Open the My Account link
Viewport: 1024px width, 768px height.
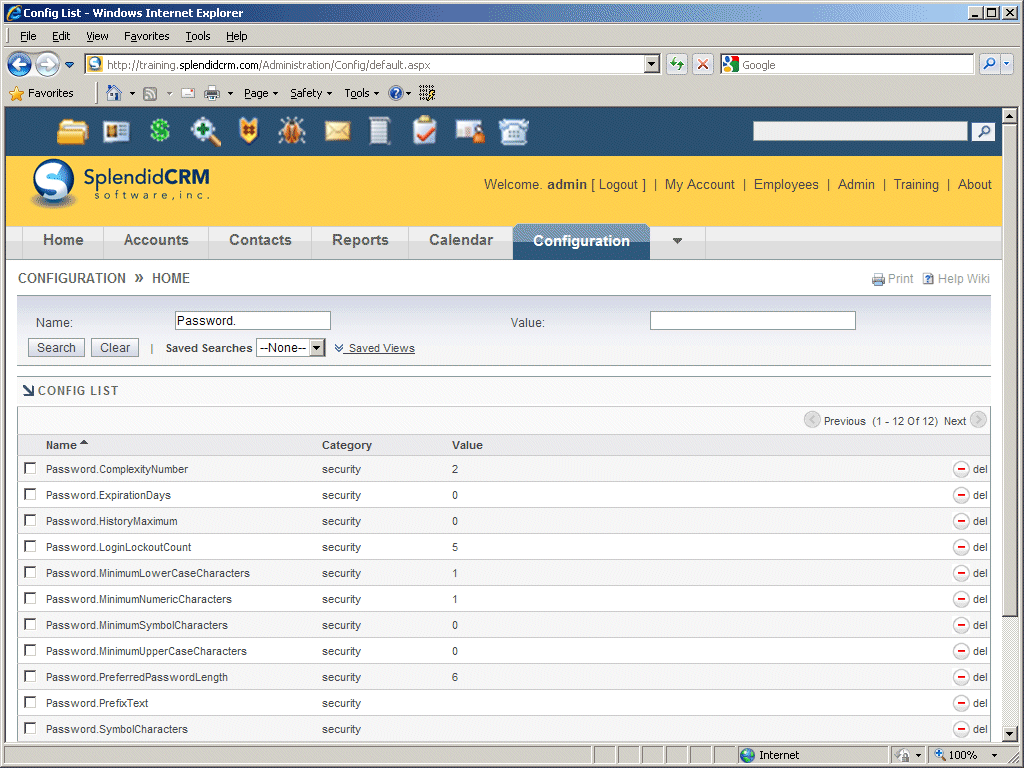pos(699,185)
